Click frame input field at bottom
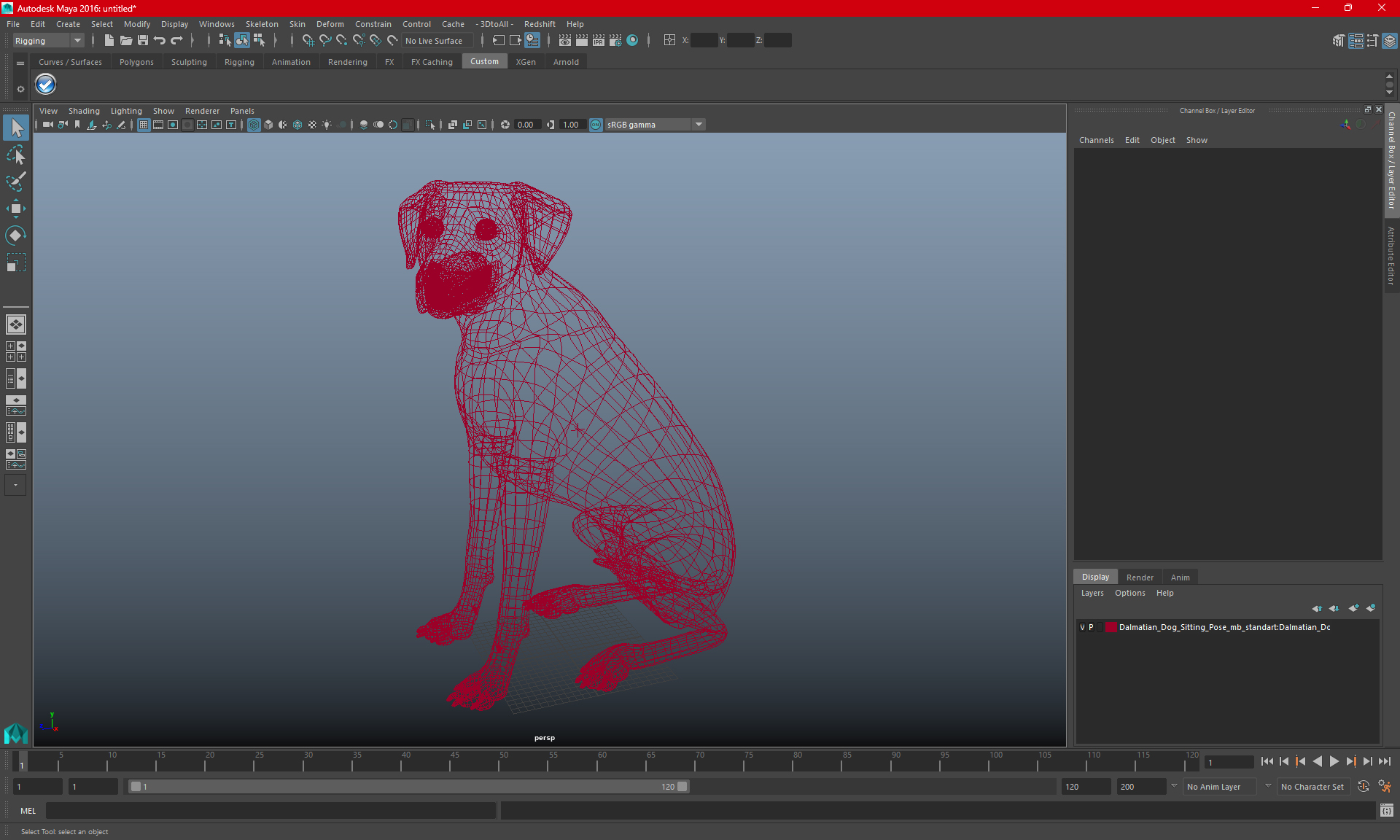 (x=40, y=786)
